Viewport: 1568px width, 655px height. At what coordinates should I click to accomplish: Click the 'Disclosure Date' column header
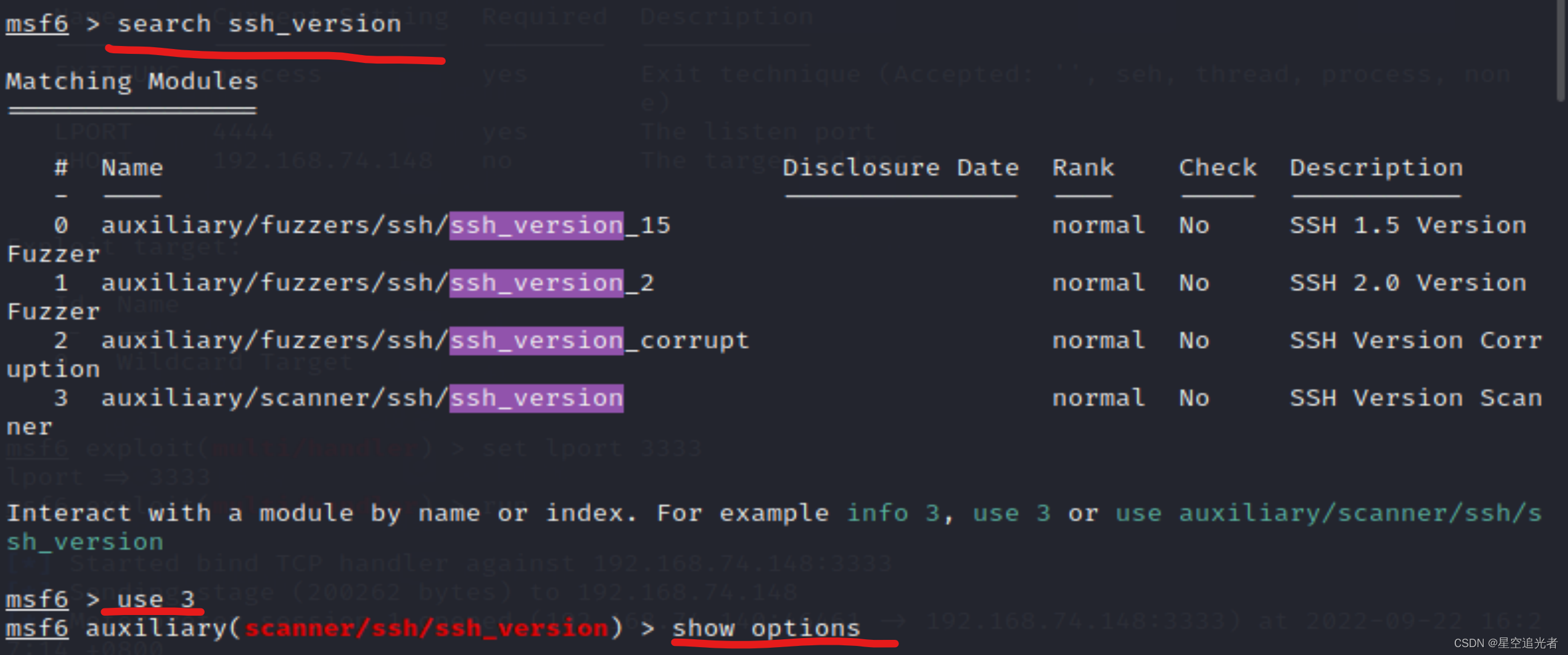click(x=900, y=168)
